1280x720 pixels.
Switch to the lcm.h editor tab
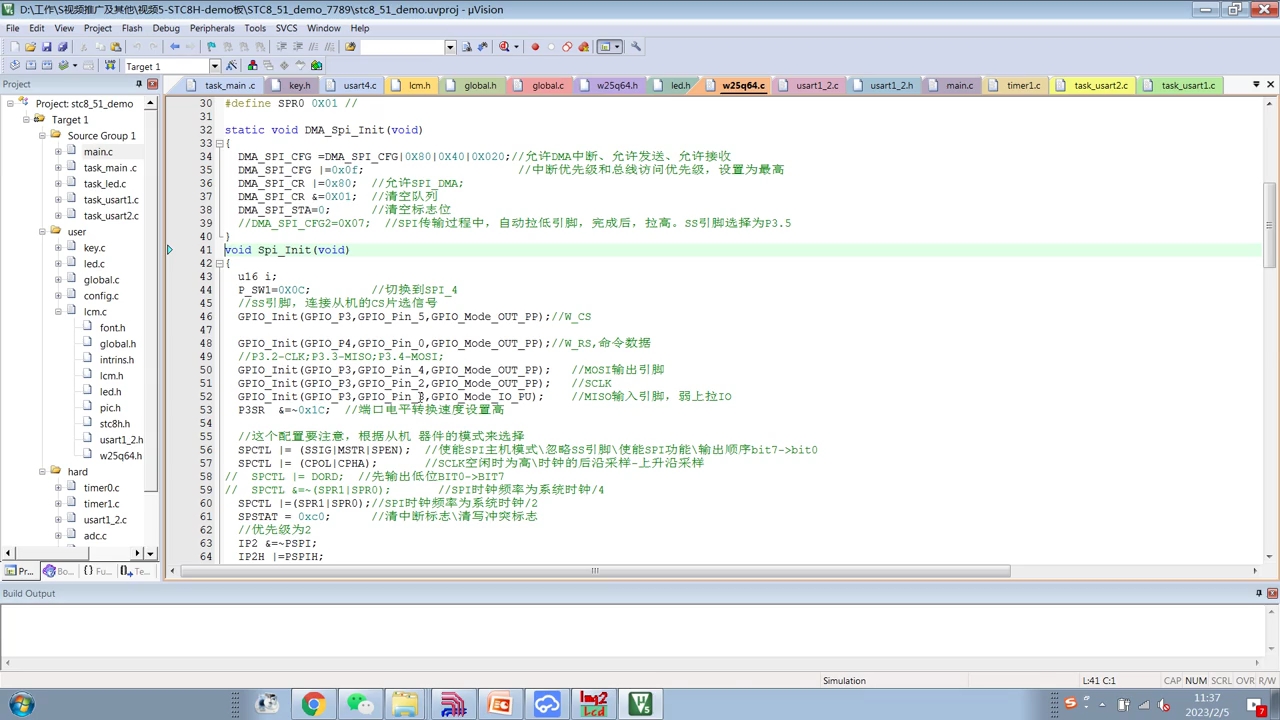(x=412, y=85)
